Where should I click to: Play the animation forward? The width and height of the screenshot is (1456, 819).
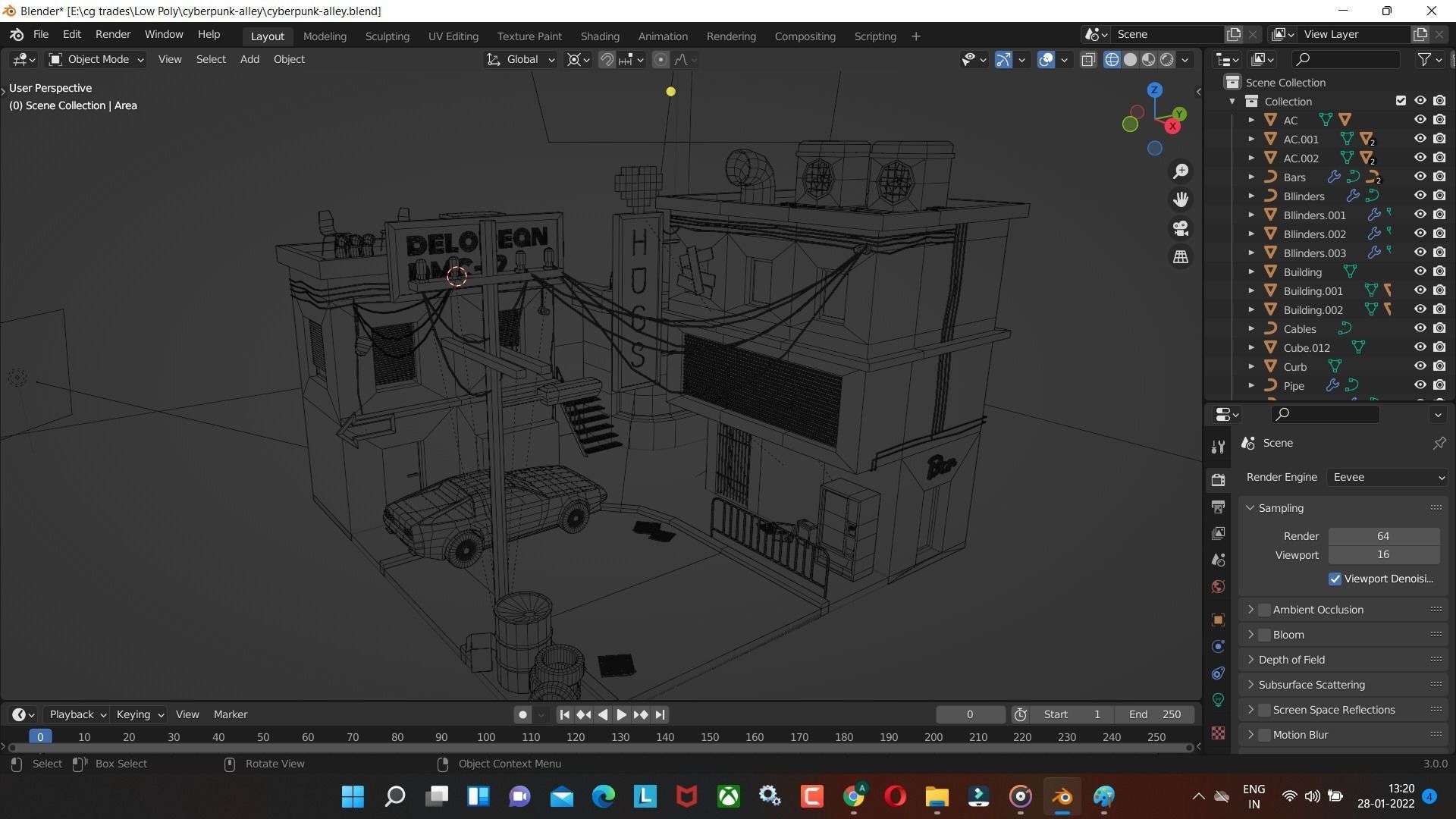[x=621, y=714]
